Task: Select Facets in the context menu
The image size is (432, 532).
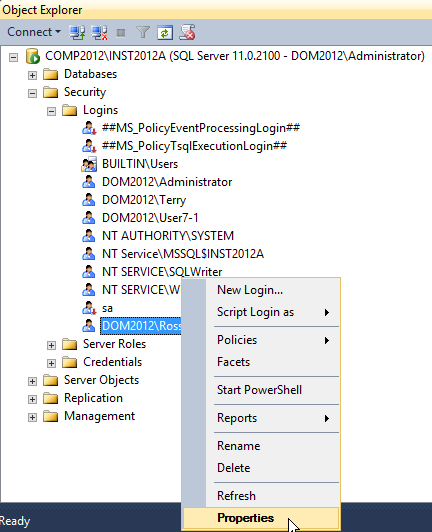Action: 261,362
